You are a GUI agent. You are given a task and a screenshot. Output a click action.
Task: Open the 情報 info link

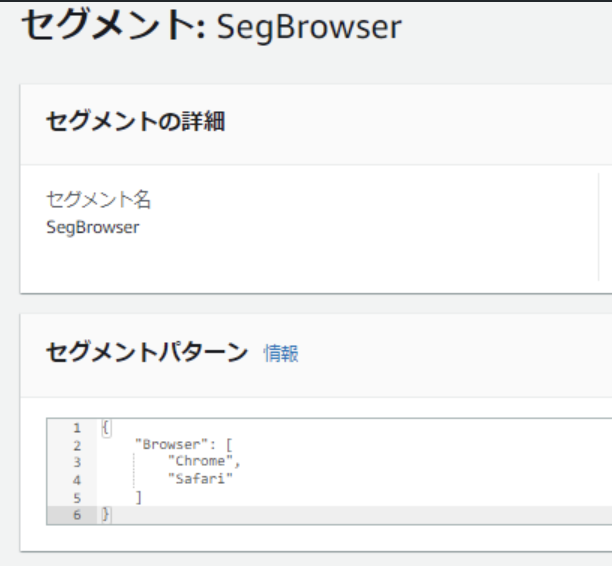(281, 353)
